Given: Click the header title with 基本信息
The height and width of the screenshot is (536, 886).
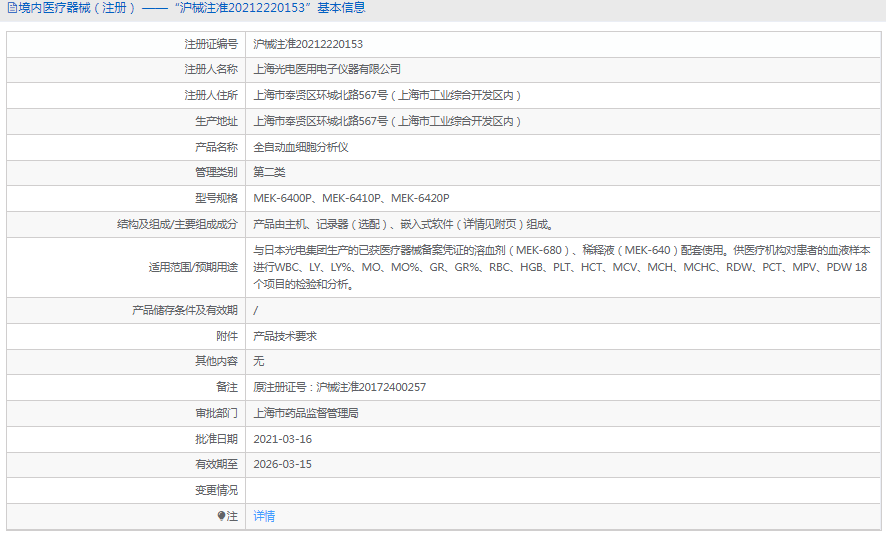Looking at the screenshot, I should (x=192, y=8).
